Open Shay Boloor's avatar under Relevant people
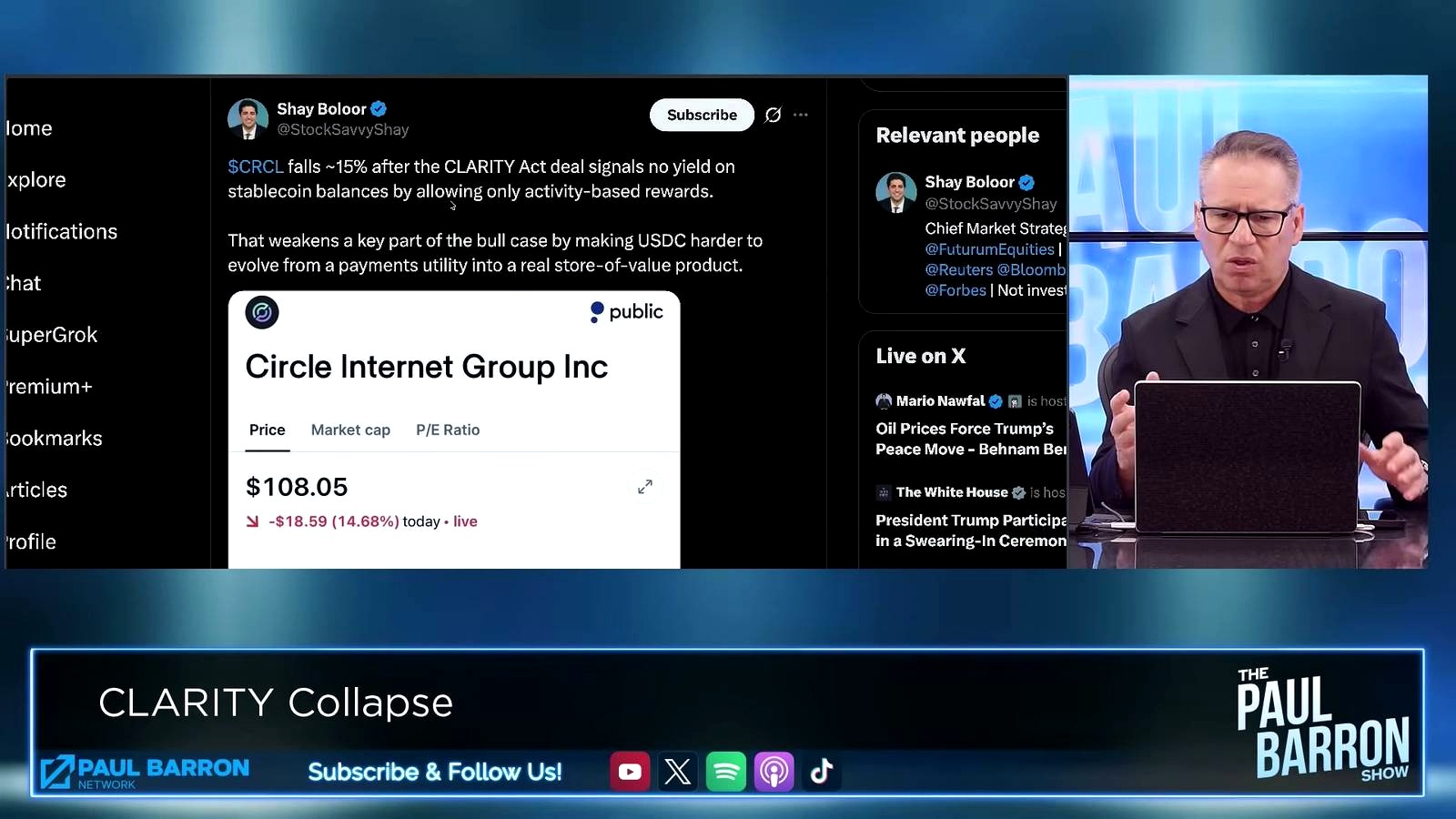The width and height of the screenshot is (1456, 819). tap(895, 192)
